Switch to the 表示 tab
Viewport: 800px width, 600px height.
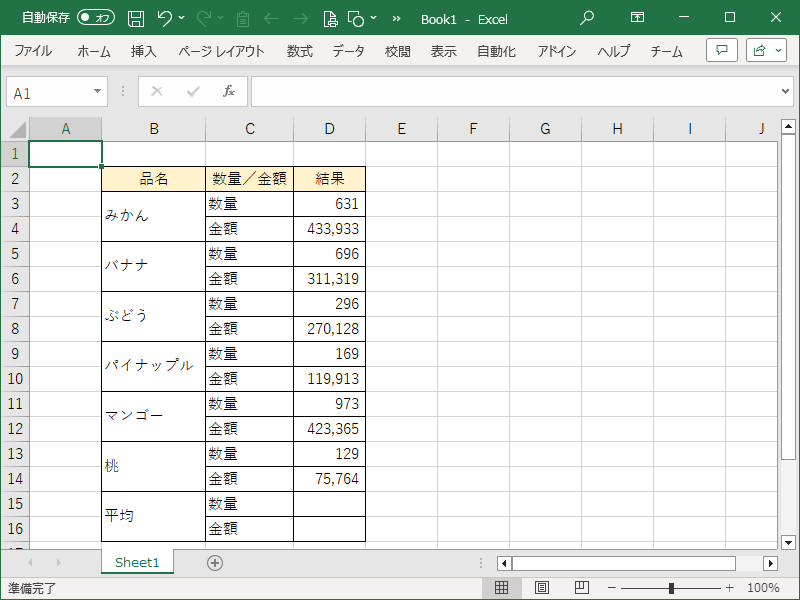click(443, 51)
